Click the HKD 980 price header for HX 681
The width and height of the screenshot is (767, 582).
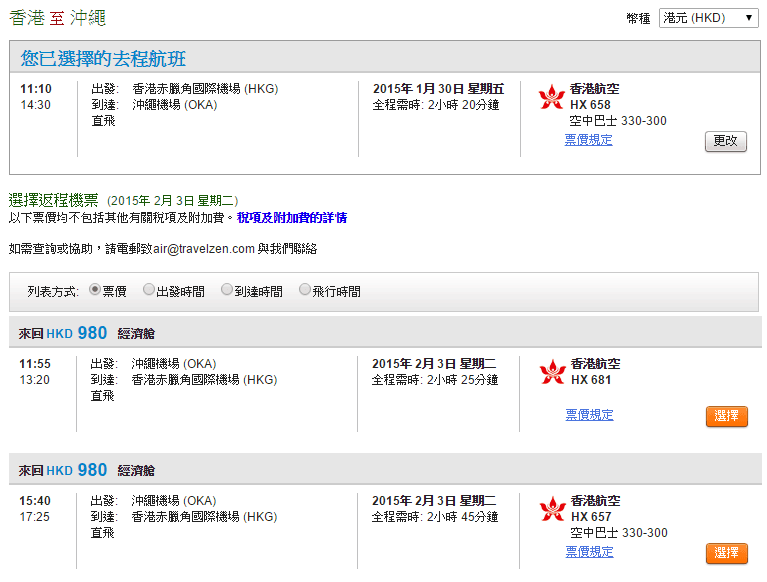(x=76, y=333)
